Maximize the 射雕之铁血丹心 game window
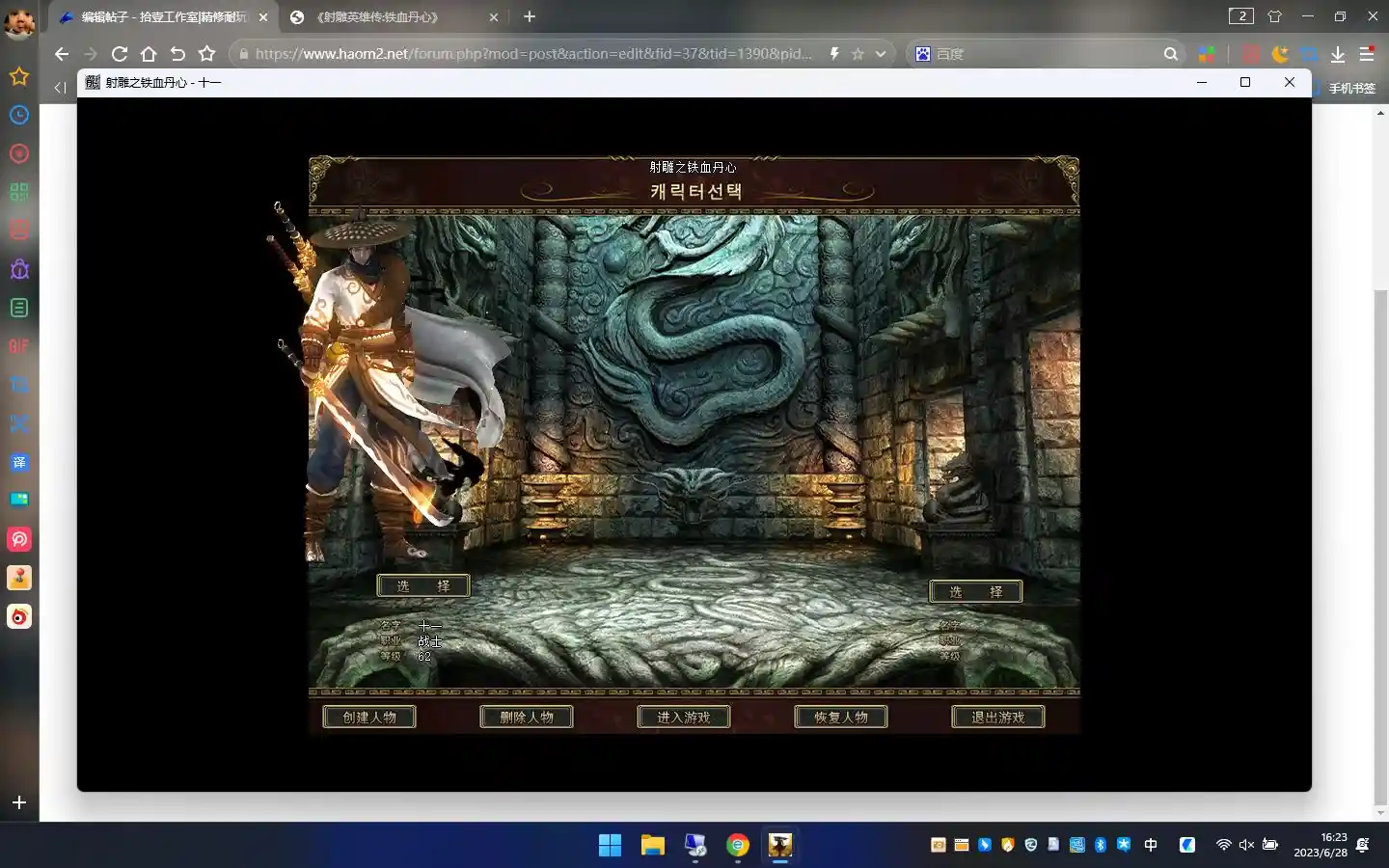The width and height of the screenshot is (1389, 868). tap(1245, 82)
